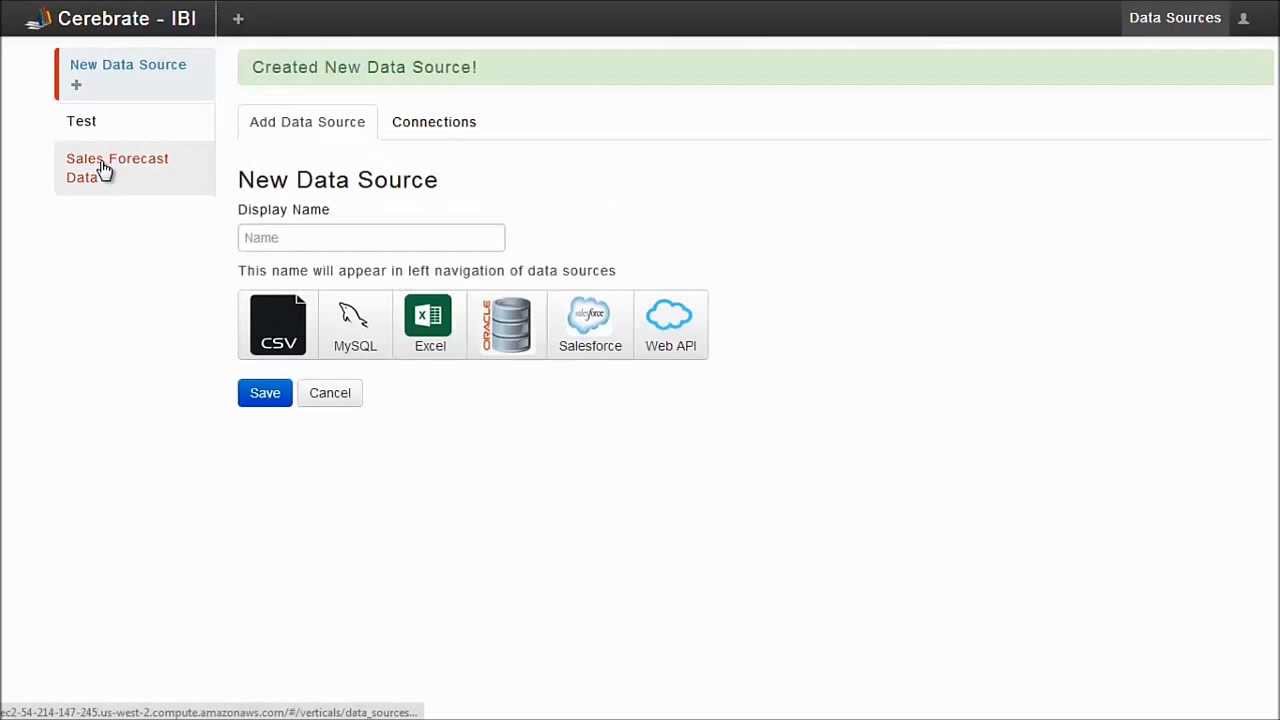1280x720 pixels.
Task: Click the plus icon in top bar
Action: tap(238, 18)
